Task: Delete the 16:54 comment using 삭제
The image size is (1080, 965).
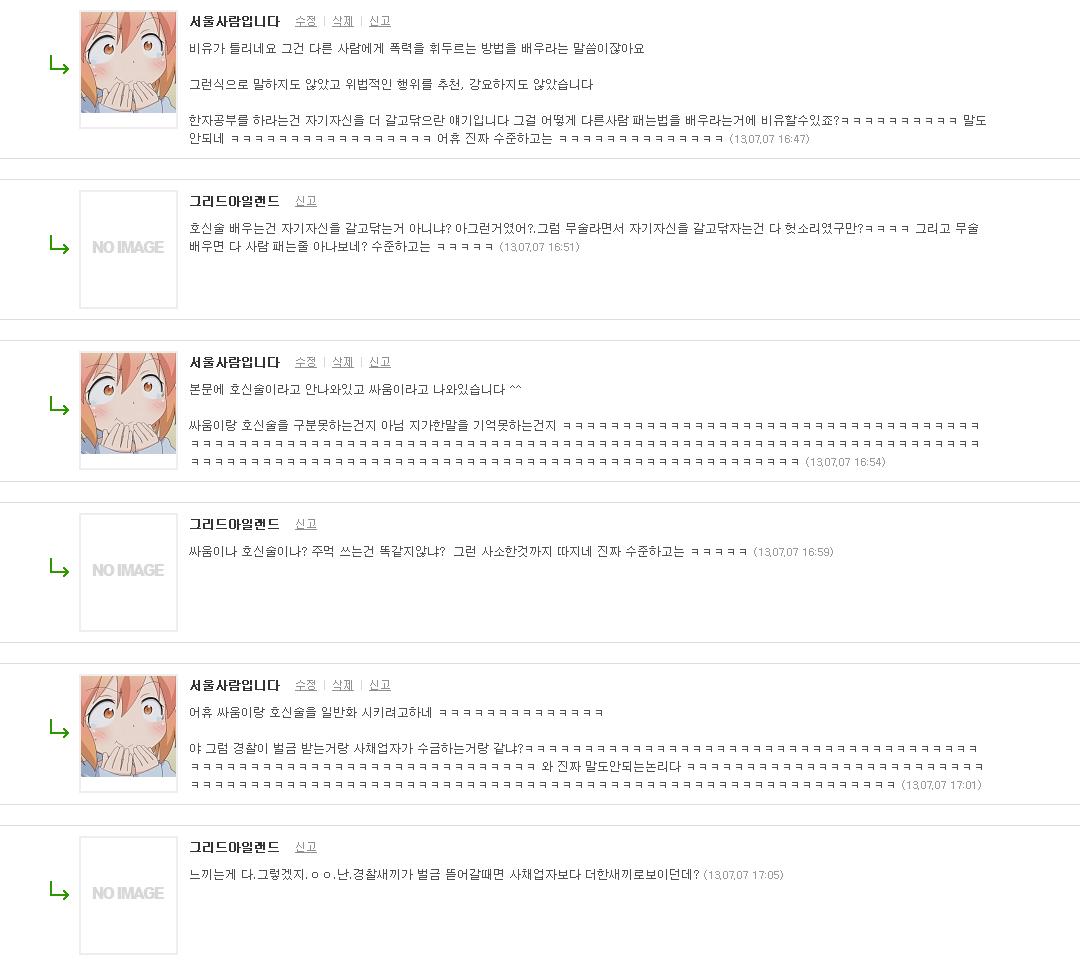Action: click(x=342, y=362)
